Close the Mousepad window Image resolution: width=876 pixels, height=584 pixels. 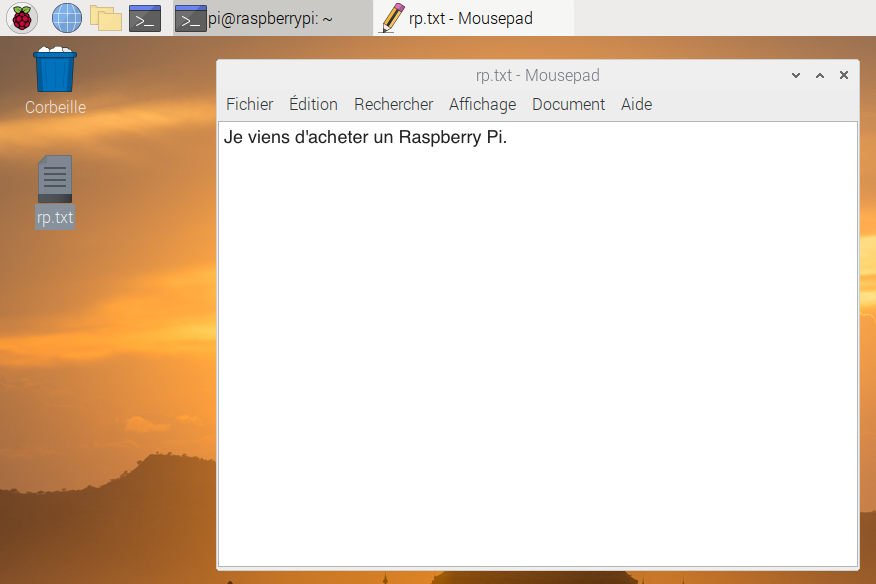tap(844, 76)
